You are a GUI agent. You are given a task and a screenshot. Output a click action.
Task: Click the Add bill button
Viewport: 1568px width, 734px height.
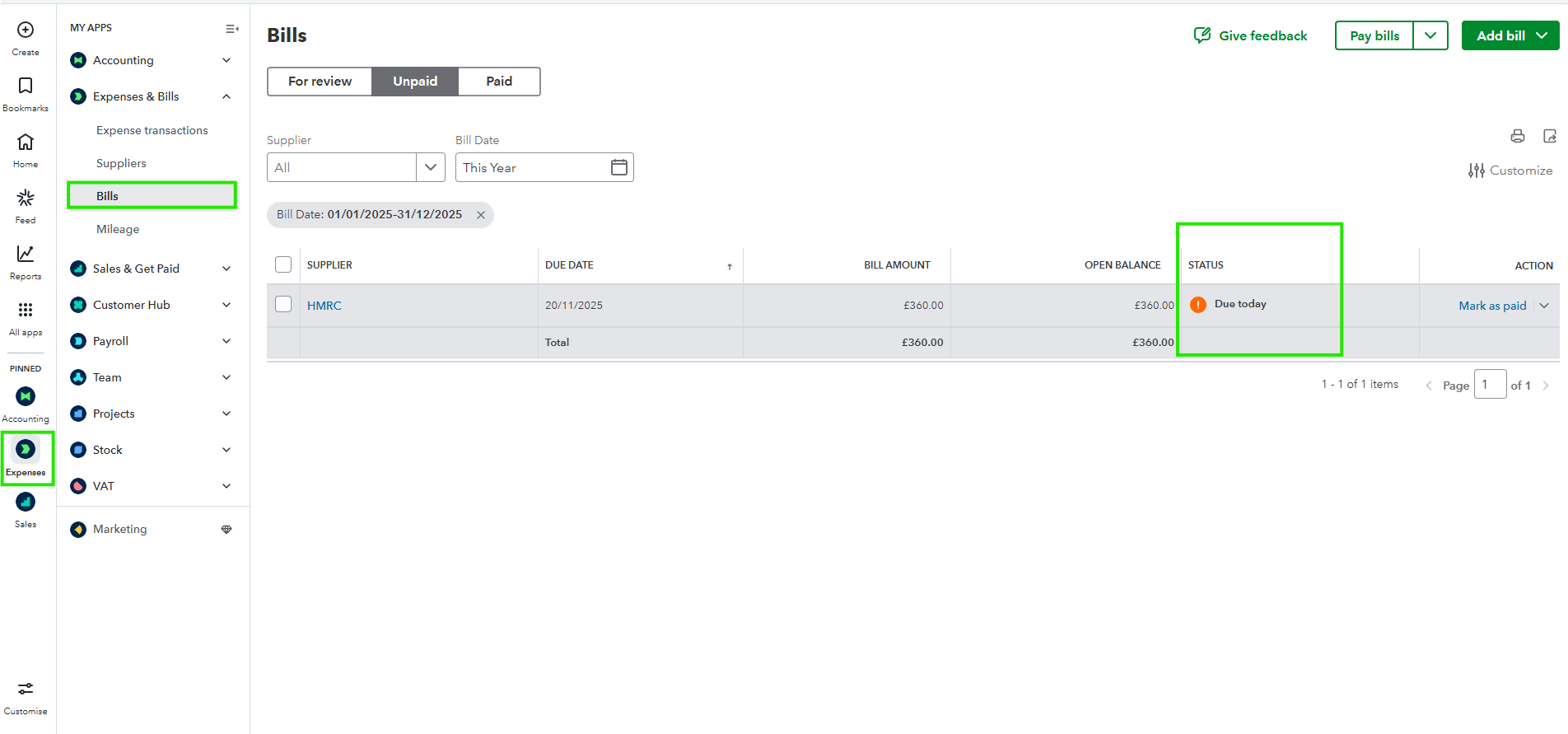[x=1510, y=35]
